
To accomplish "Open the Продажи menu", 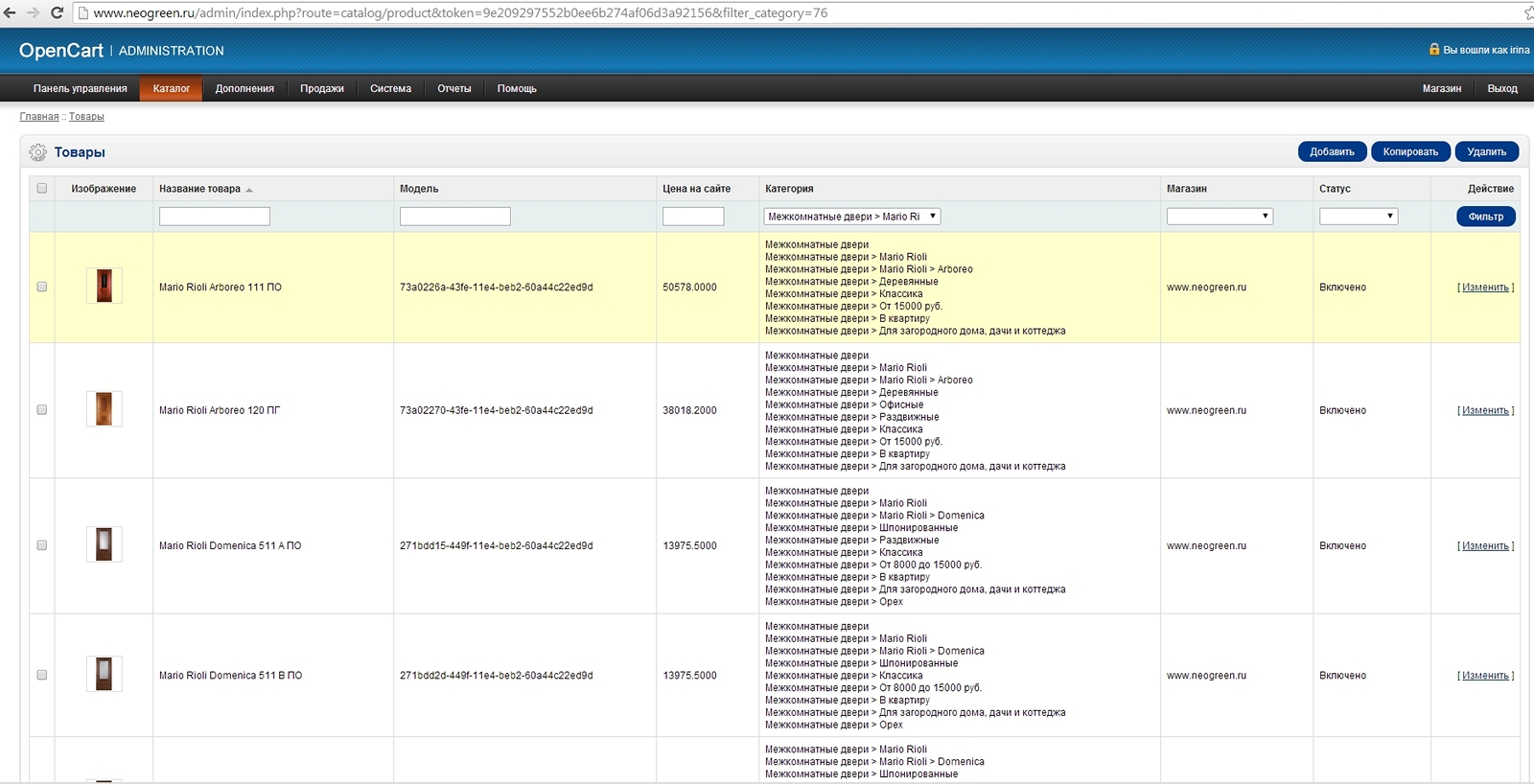I will click(x=322, y=88).
